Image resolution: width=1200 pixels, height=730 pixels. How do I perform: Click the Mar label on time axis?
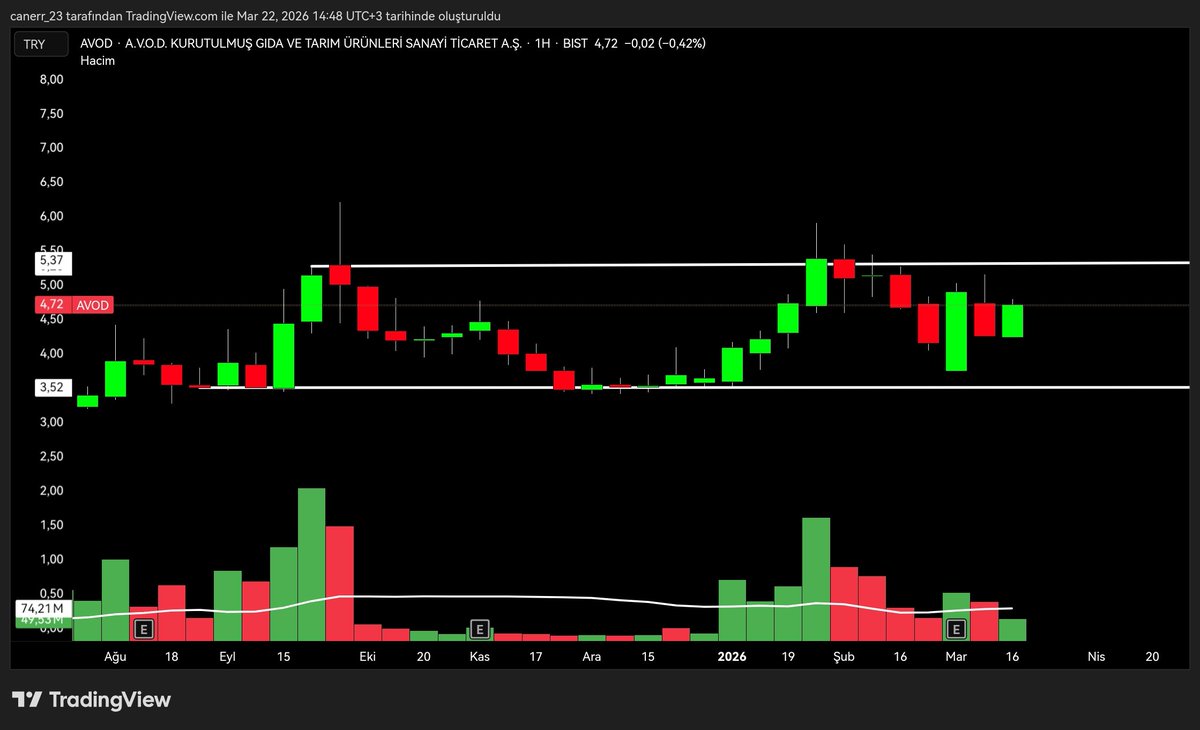tap(956, 657)
